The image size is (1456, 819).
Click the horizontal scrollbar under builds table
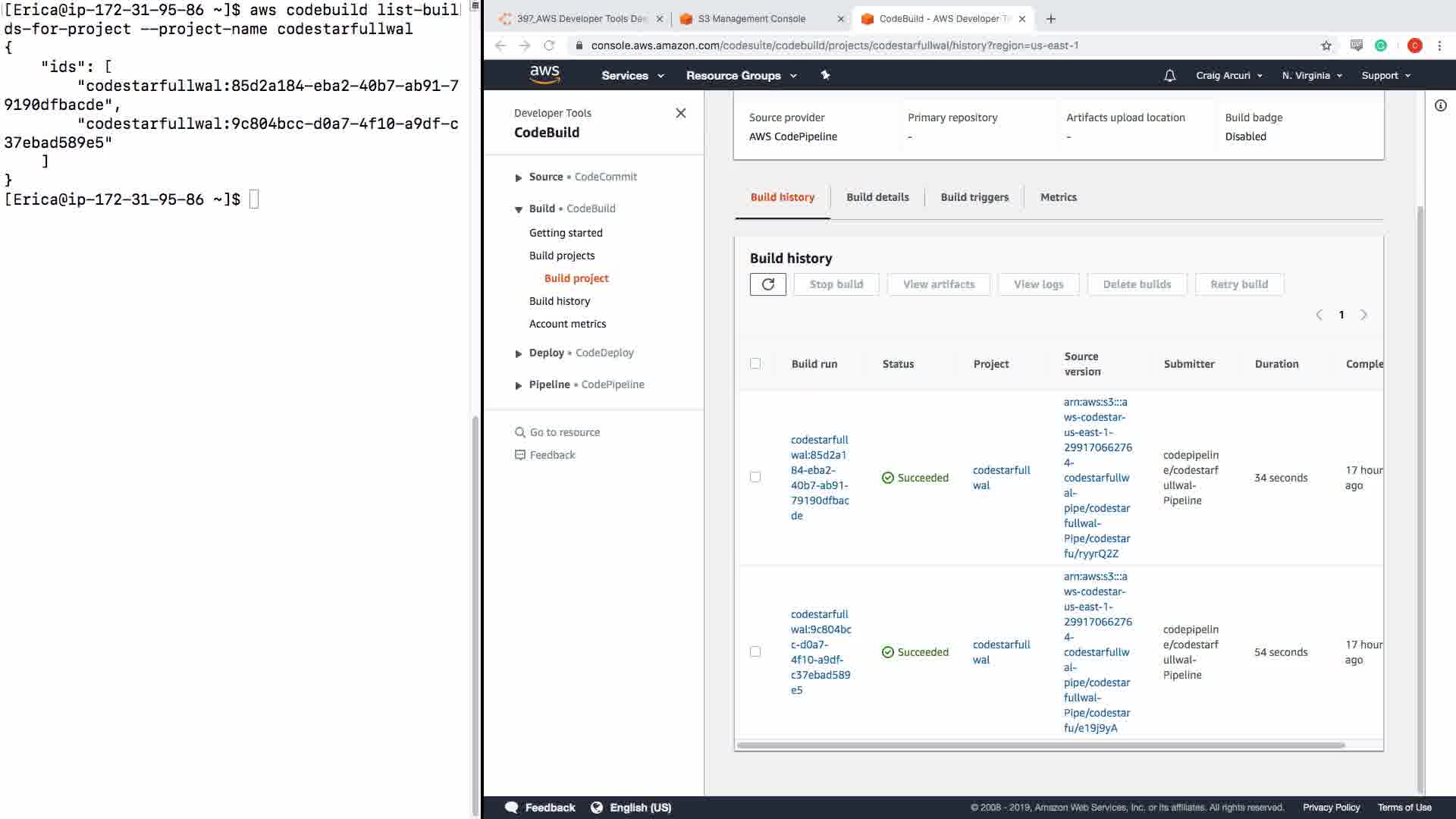[x=1040, y=745]
